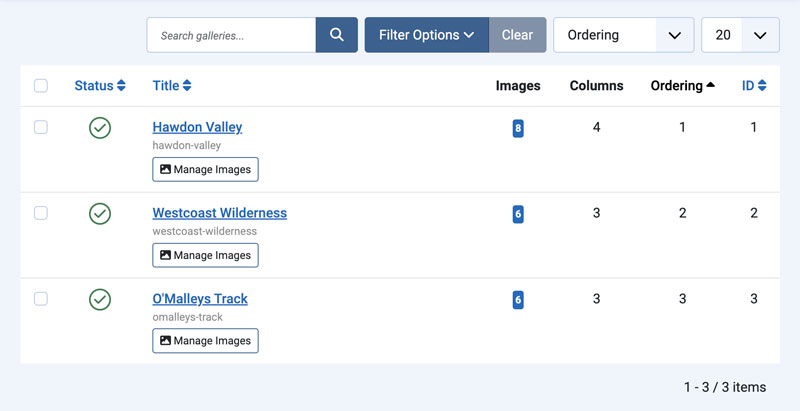Toggle published status of Westcoast Wilderness
Image resolution: width=800 pixels, height=411 pixels.
[100, 214]
